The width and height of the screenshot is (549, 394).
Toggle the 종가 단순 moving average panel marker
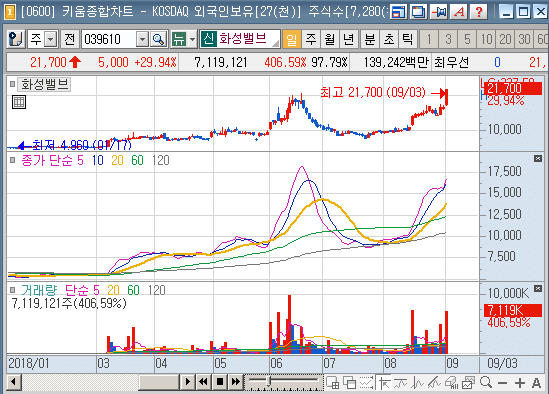point(13,160)
